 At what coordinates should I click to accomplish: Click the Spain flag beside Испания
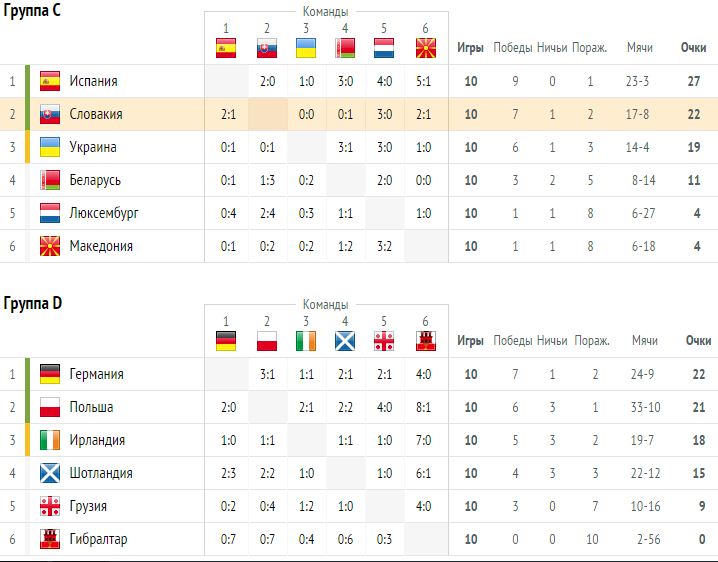point(49,82)
